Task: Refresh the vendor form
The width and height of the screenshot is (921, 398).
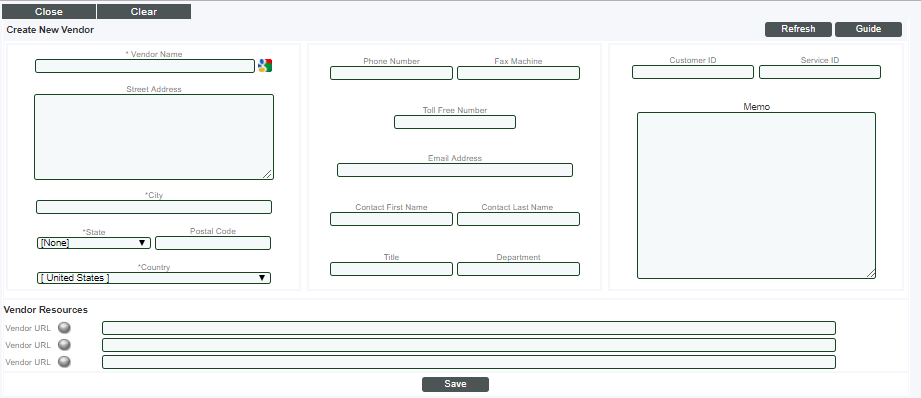Action: pyautogui.click(x=798, y=29)
